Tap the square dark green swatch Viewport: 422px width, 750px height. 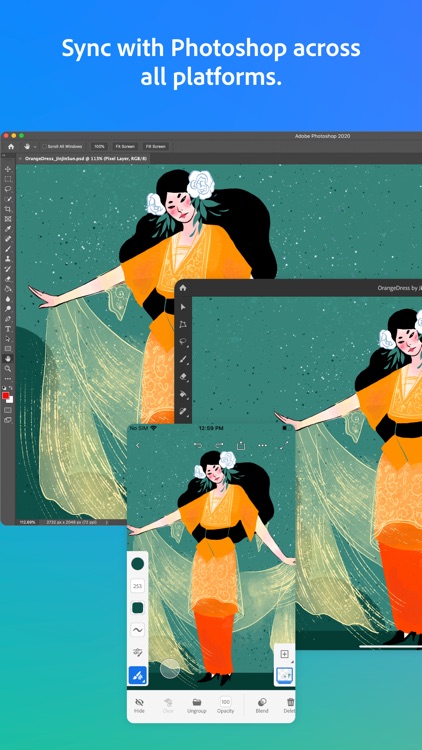click(x=138, y=608)
